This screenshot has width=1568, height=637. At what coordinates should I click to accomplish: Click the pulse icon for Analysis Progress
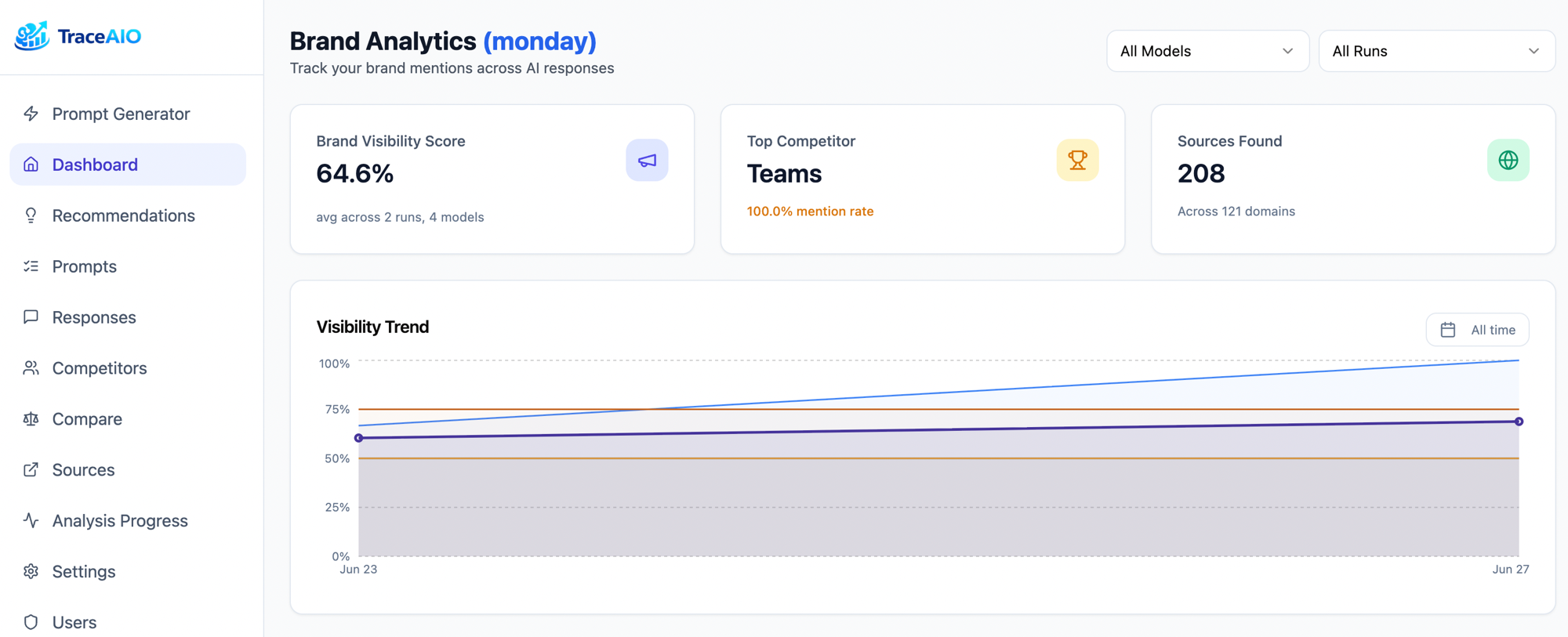31,520
